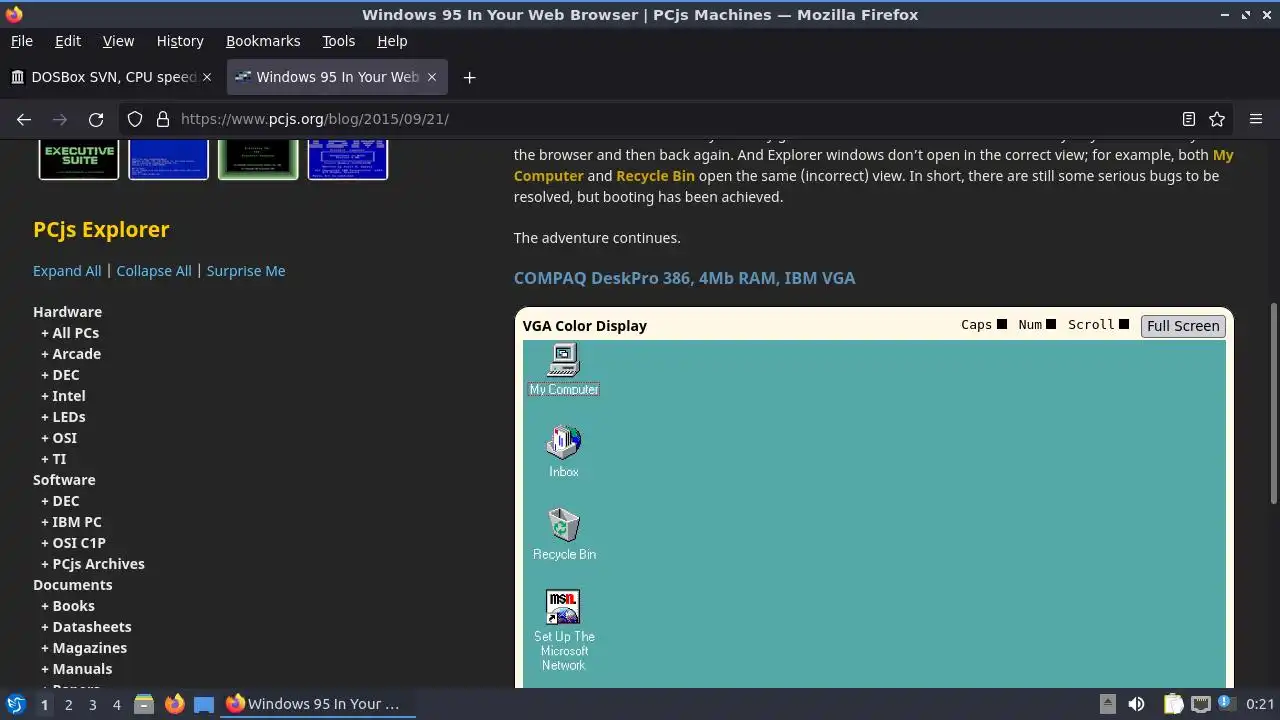Go back to the previous page
The height and width of the screenshot is (720, 1280).
point(24,119)
